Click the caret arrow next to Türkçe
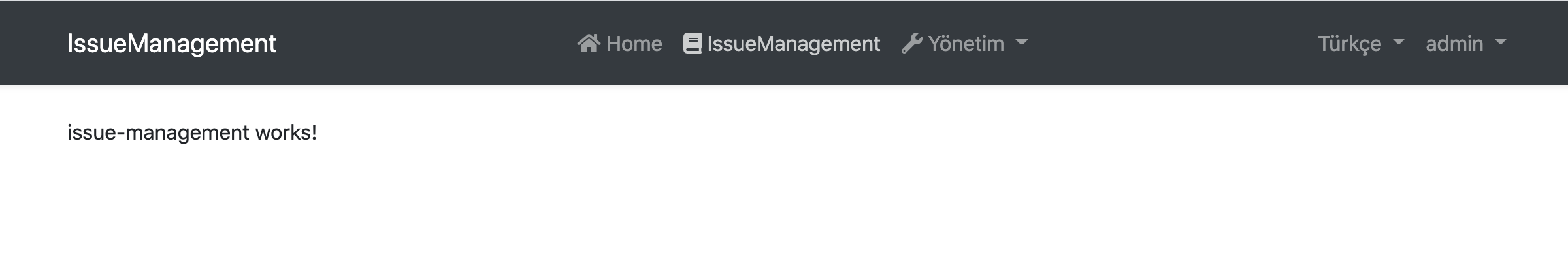1568x261 pixels. pos(1399,43)
